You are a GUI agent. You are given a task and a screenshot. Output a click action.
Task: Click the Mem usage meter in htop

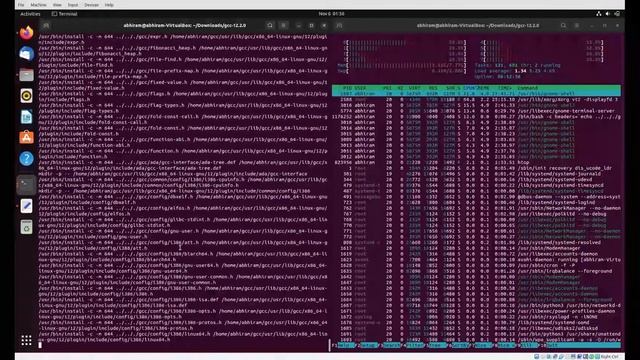(402, 65)
